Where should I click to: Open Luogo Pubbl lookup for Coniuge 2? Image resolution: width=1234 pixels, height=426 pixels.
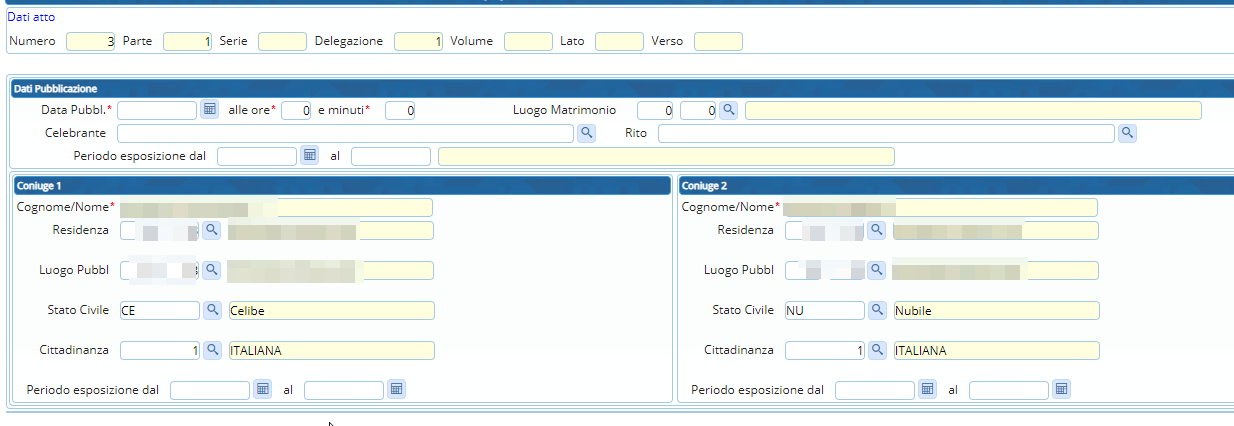(x=877, y=270)
